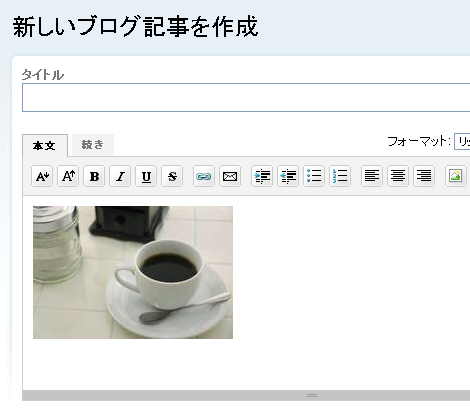This screenshot has height=415, width=470.
Task: Align text to the right
Action: tap(424, 176)
